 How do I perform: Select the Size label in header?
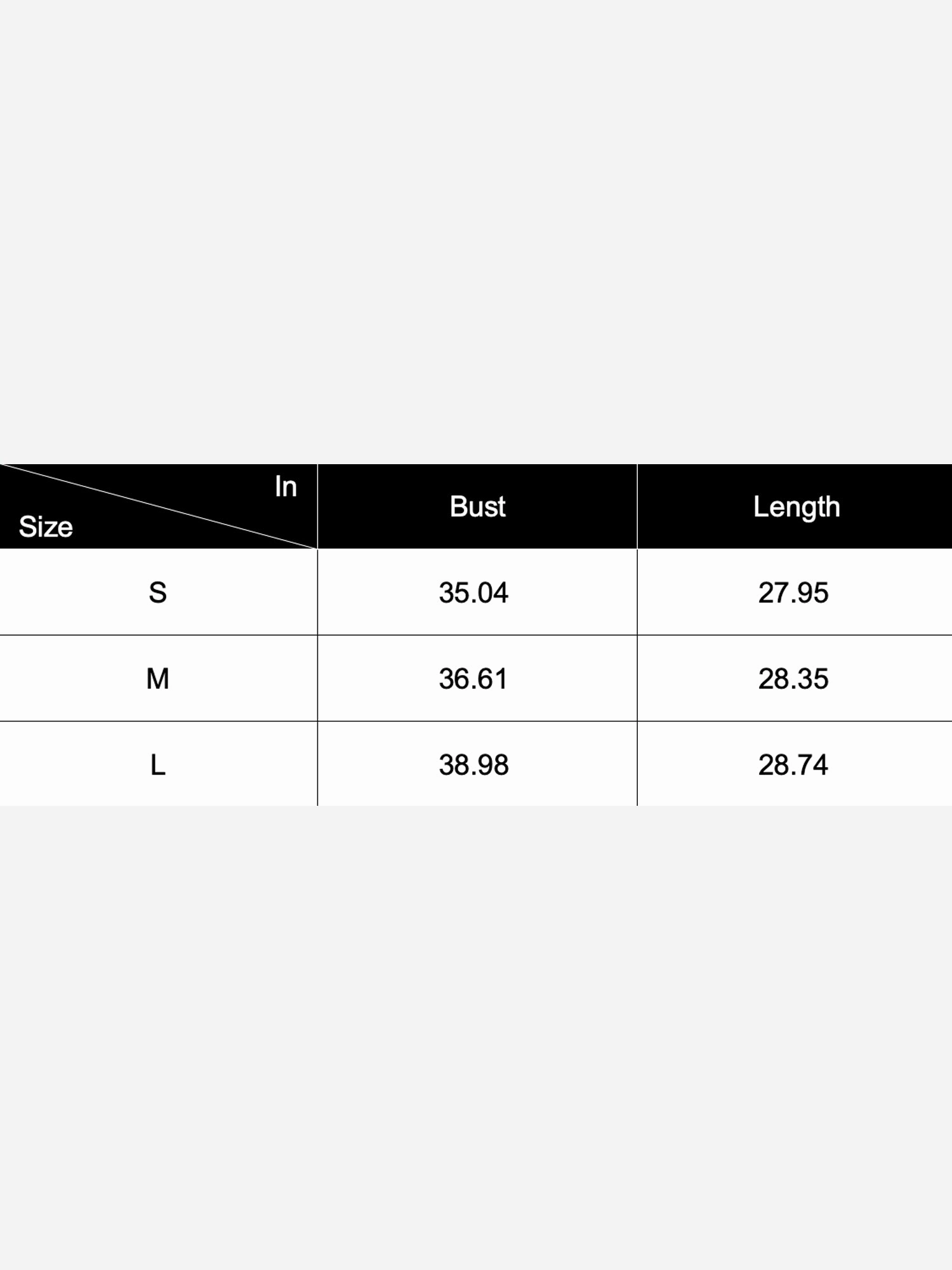(x=46, y=527)
